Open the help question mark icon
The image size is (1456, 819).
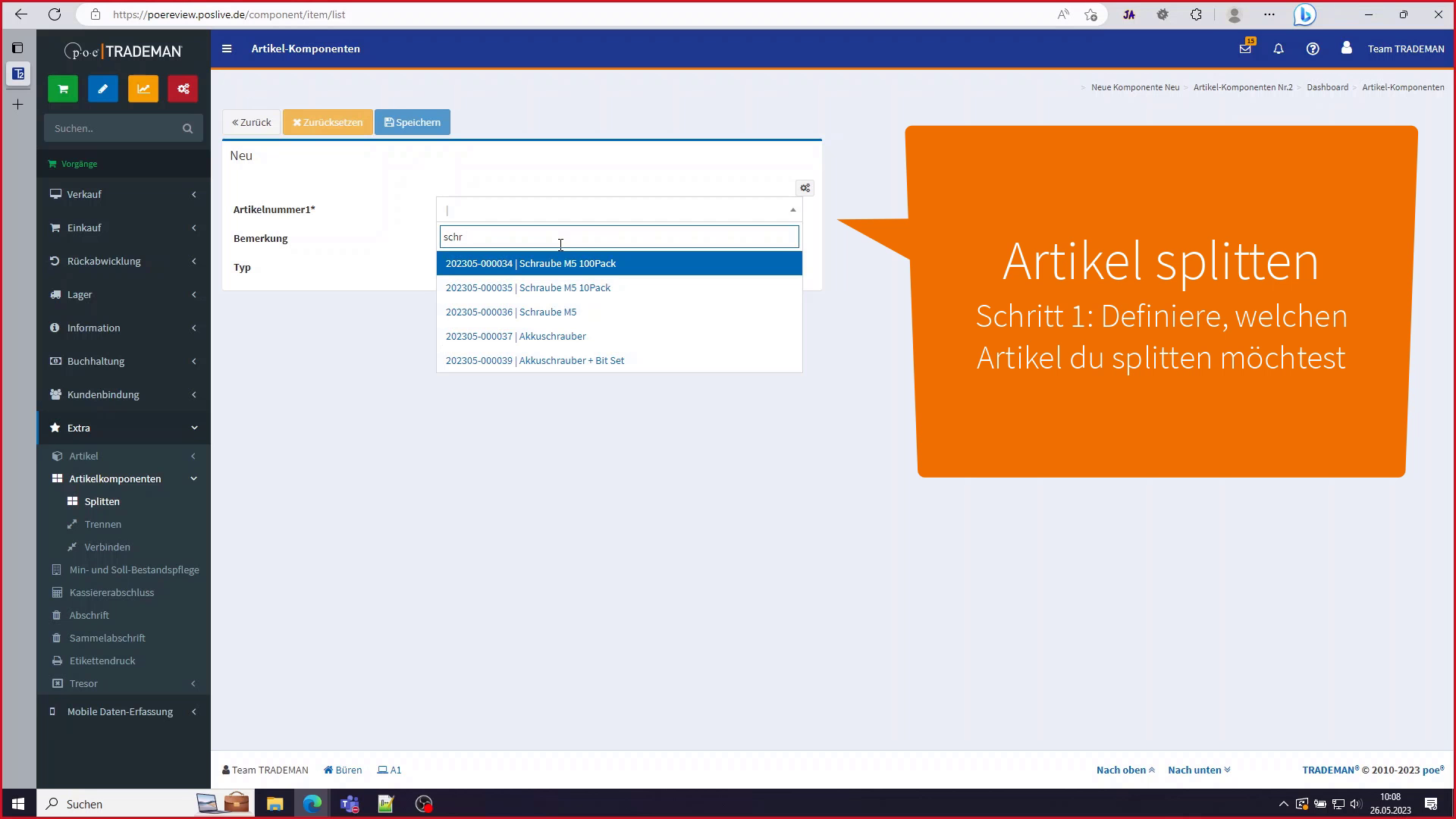(1313, 49)
